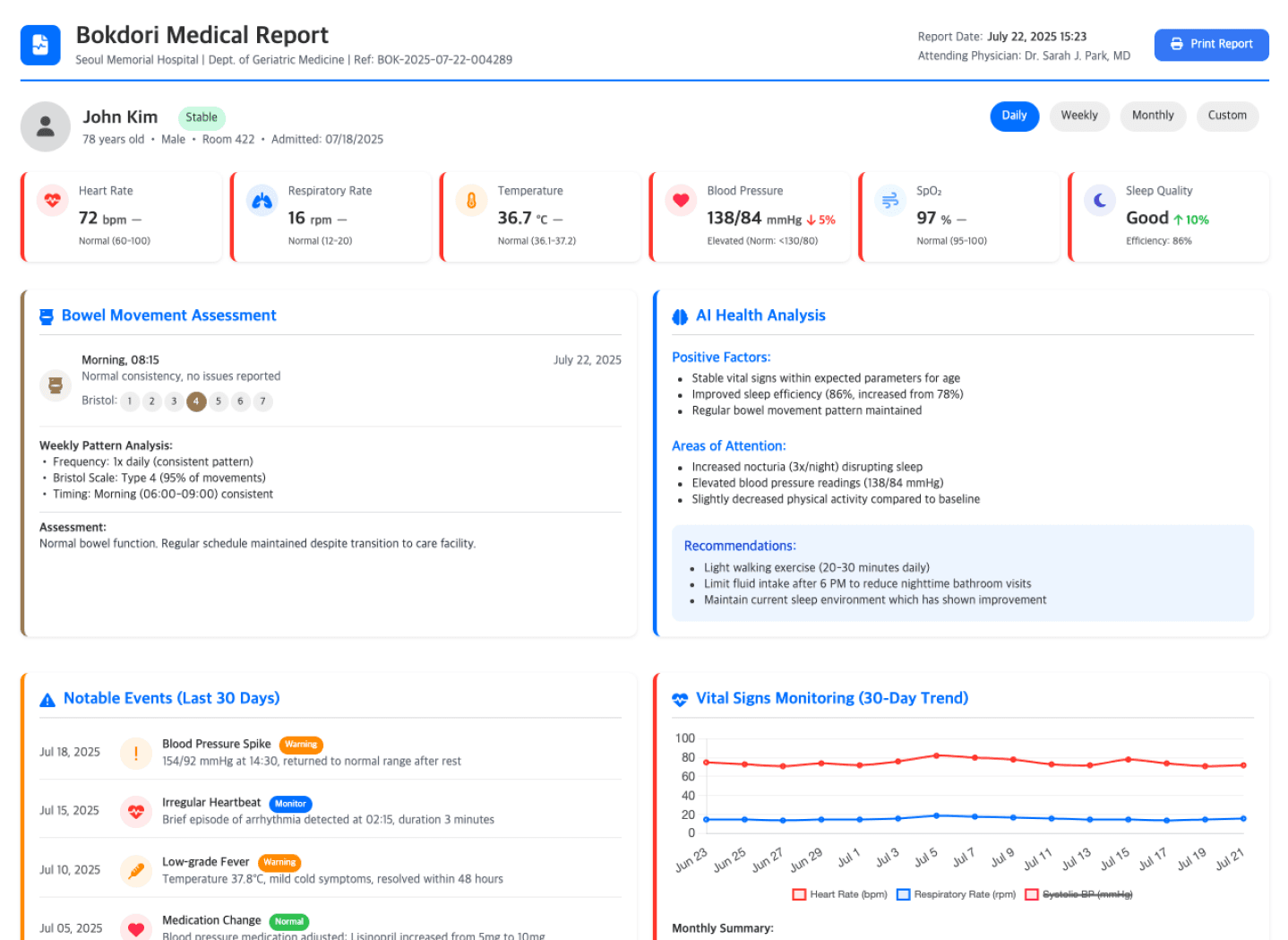Image resolution: width=1288 pixels, height=940 pixels.
Task: Click the Medication Change heart icon
Action: pyautogui.click(x=136, y=927)
